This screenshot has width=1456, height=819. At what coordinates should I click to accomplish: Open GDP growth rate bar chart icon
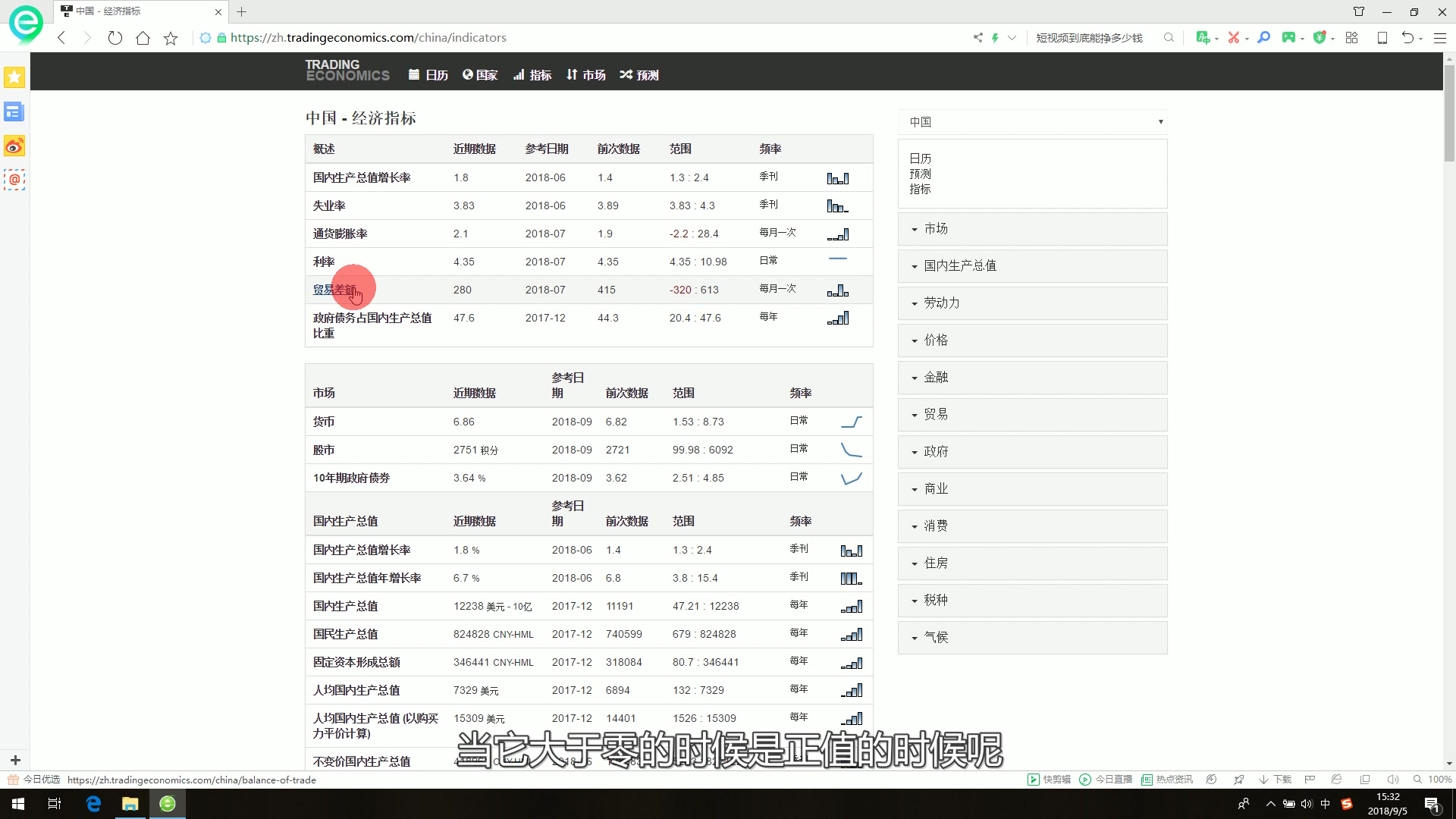coord(838,178)
